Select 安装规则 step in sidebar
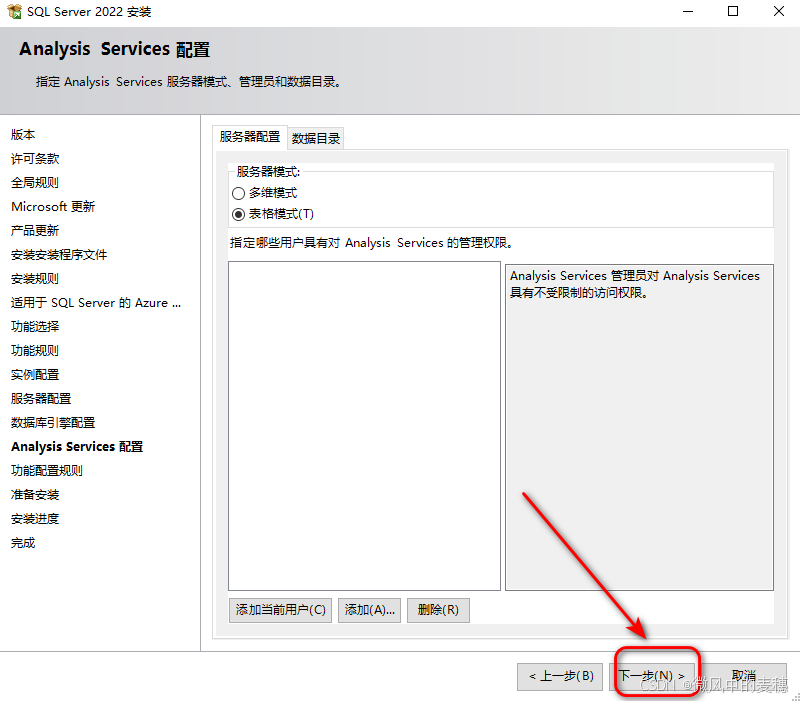 [x=35, y=279]
